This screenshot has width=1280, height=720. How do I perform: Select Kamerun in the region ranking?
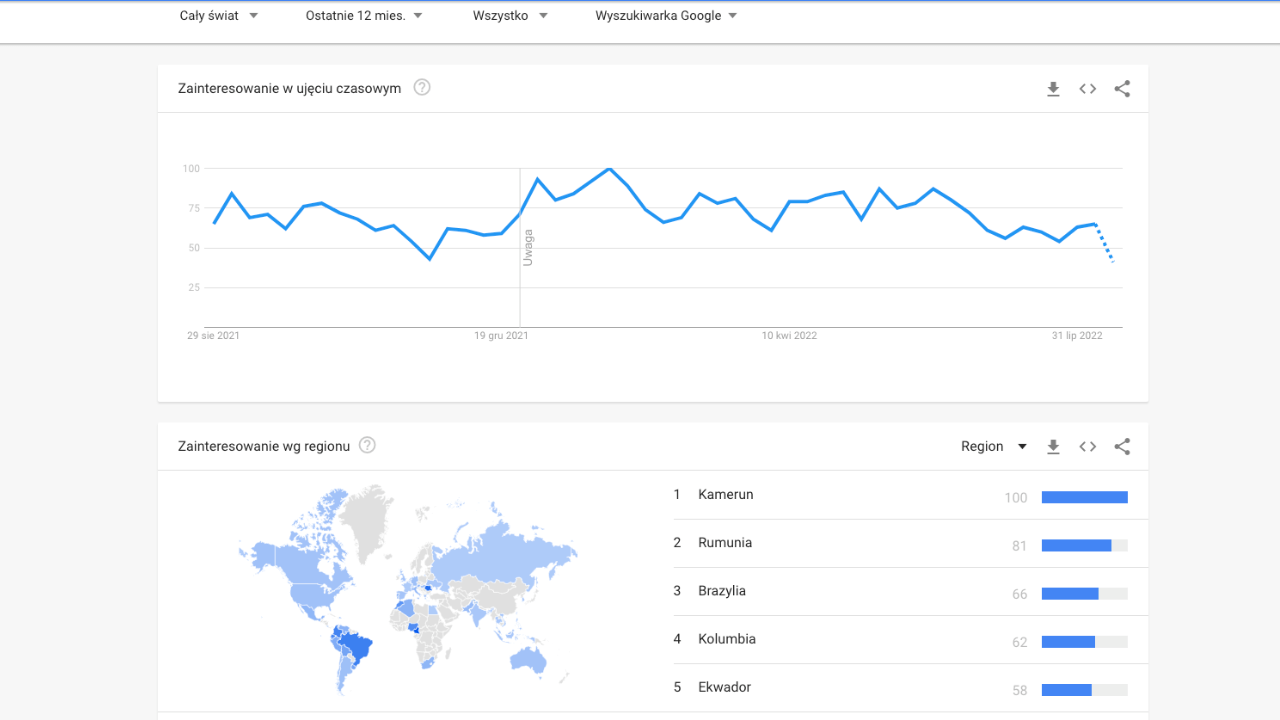[726, 495]
